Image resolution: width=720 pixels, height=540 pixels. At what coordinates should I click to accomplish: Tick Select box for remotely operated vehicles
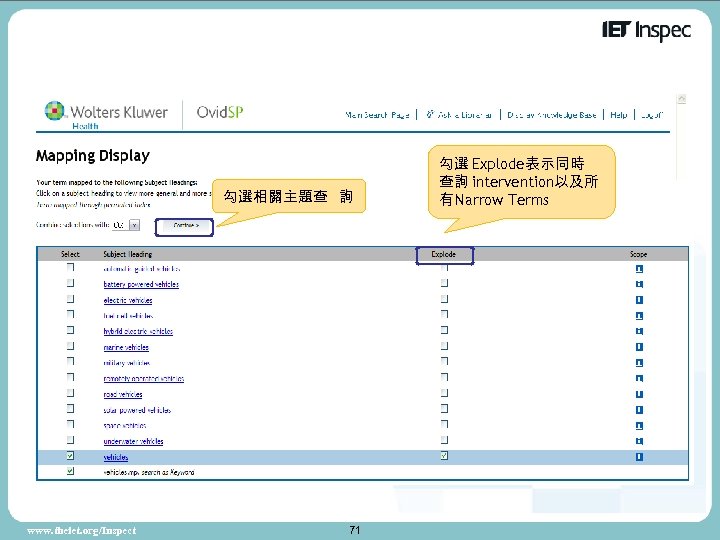tap(70, 377)
